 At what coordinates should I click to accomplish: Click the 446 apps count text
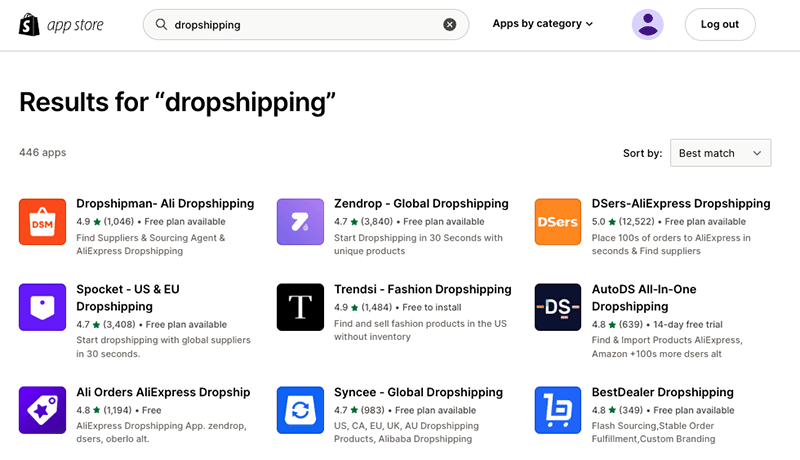pos(43,152)
